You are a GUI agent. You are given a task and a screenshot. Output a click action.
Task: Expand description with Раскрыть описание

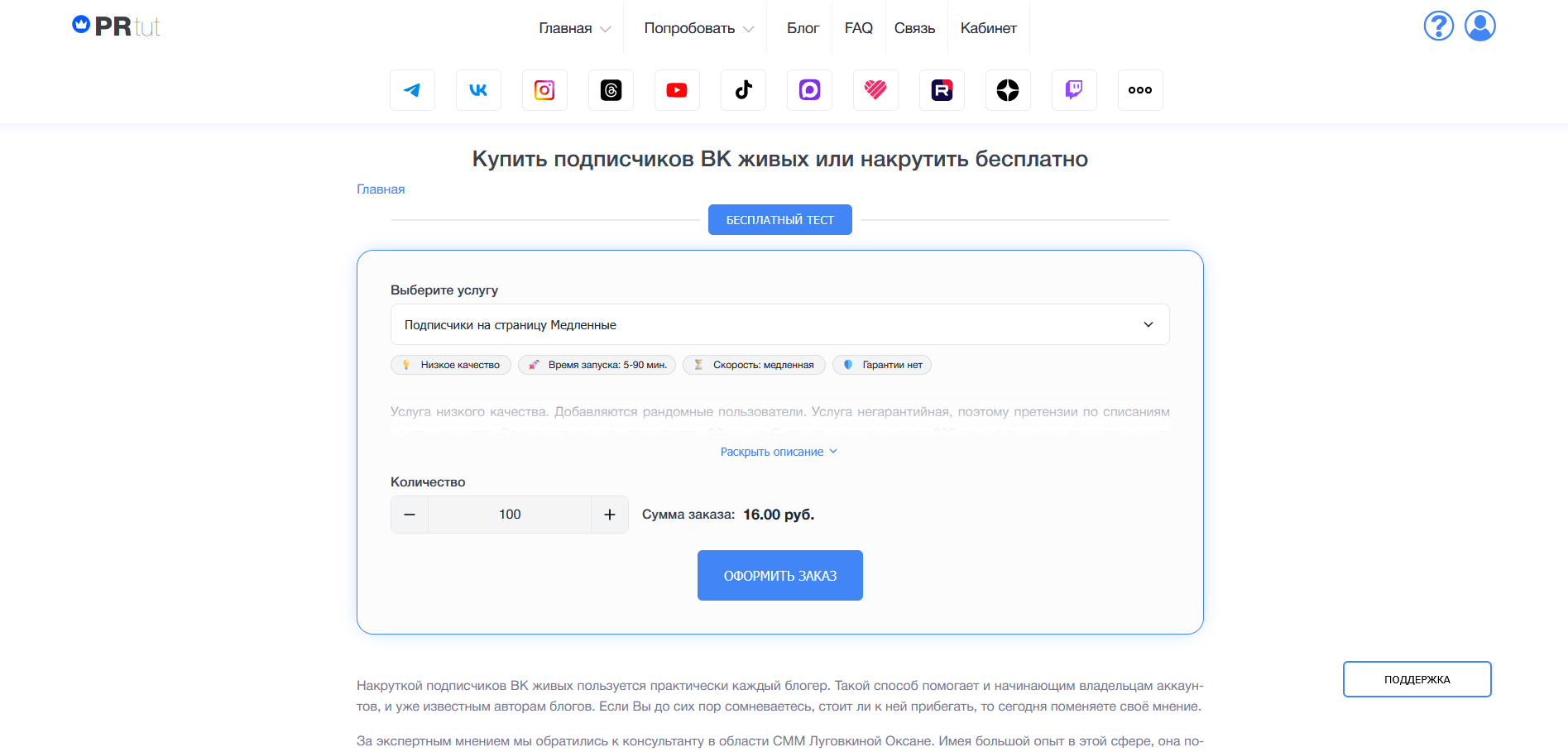click(779, 452)
